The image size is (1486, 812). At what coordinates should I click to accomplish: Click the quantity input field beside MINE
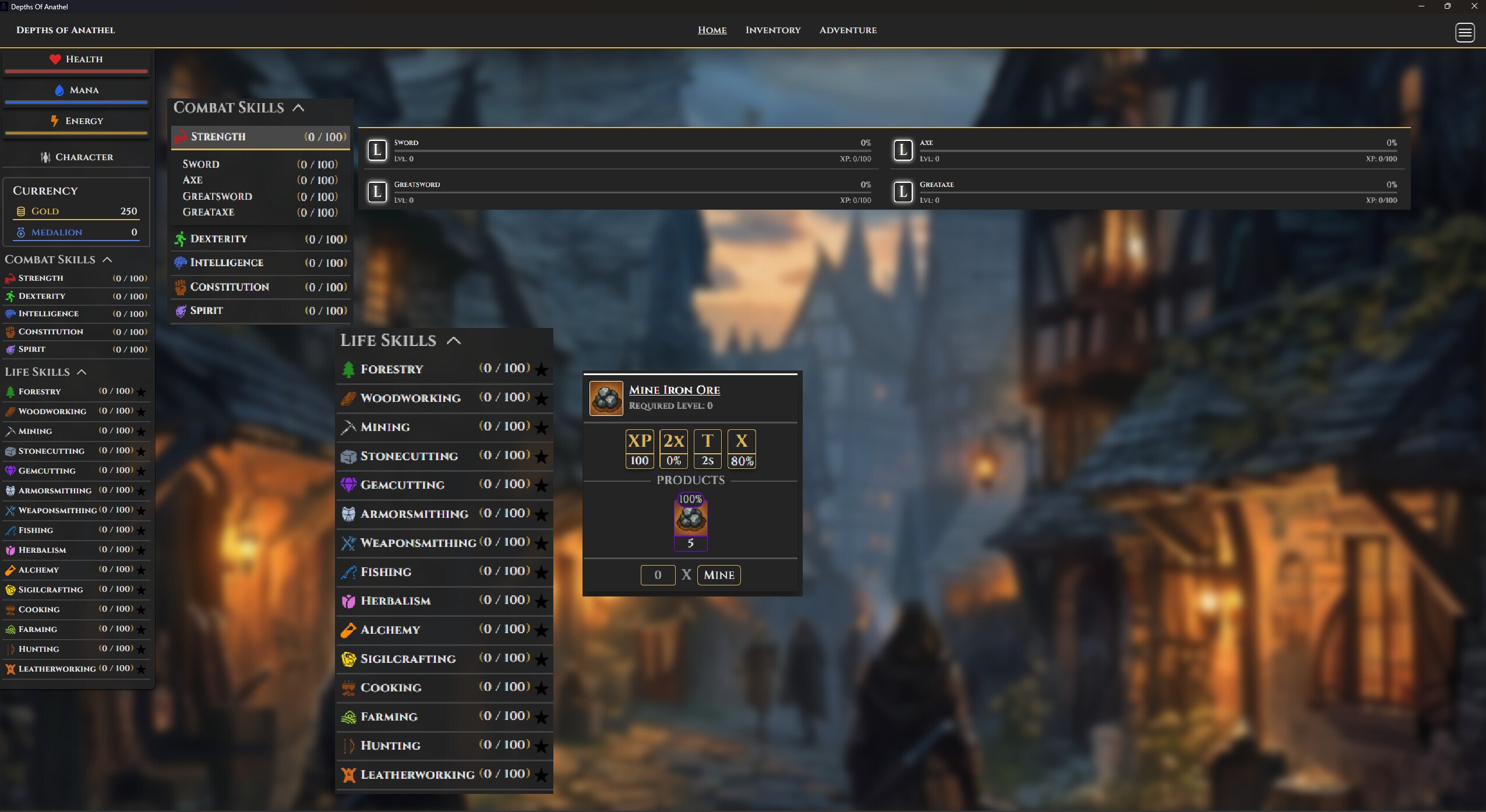[x=657, y=575]
